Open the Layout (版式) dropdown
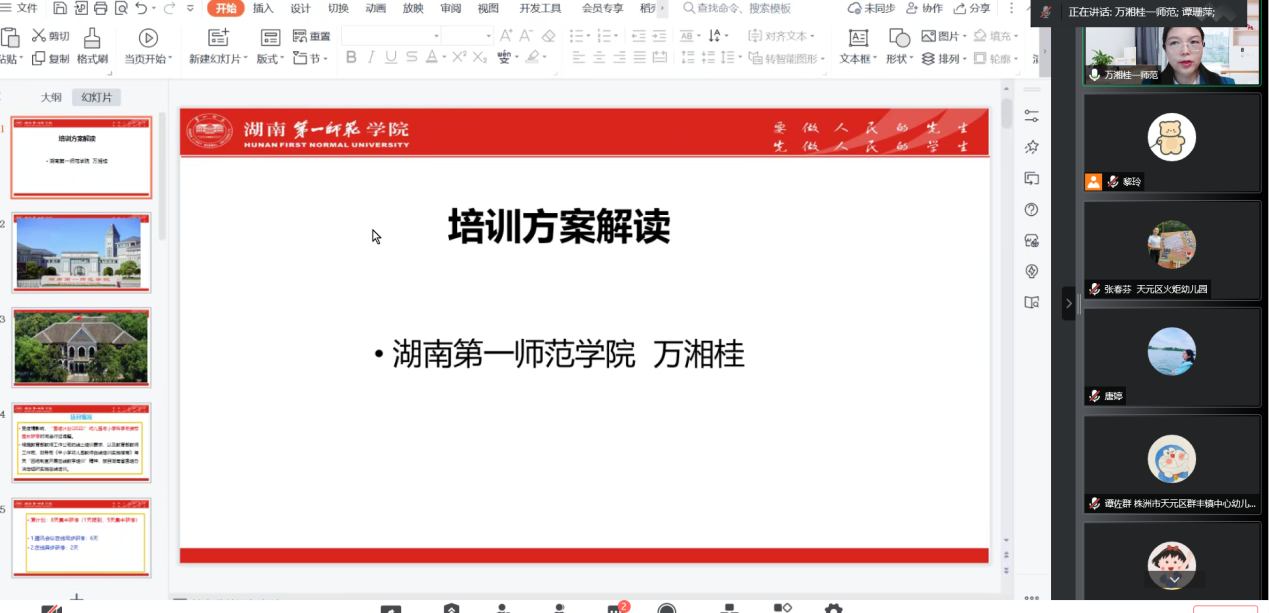The width and height of the screenshot is (1269, 613). (x=284, y=59)
